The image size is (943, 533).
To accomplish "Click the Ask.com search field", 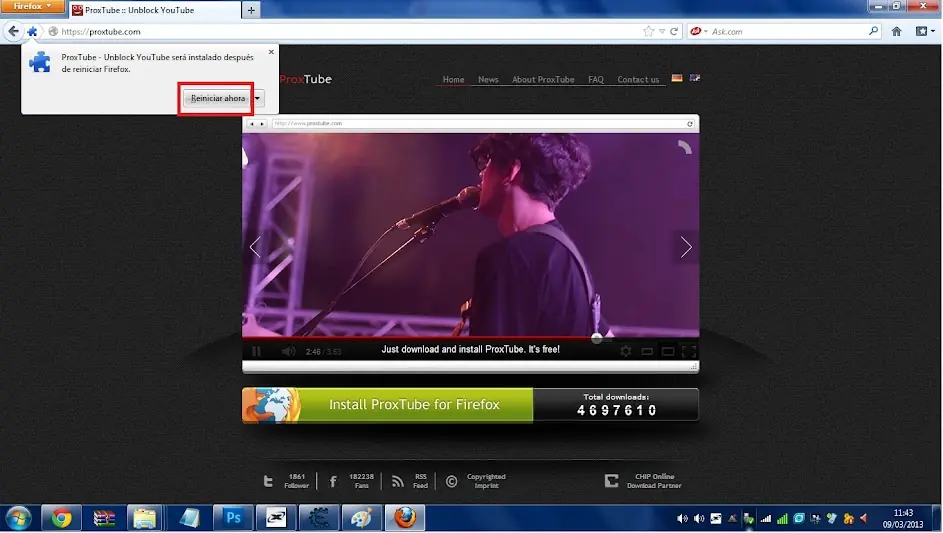I will pyautogui.click(x=788, y=31).
